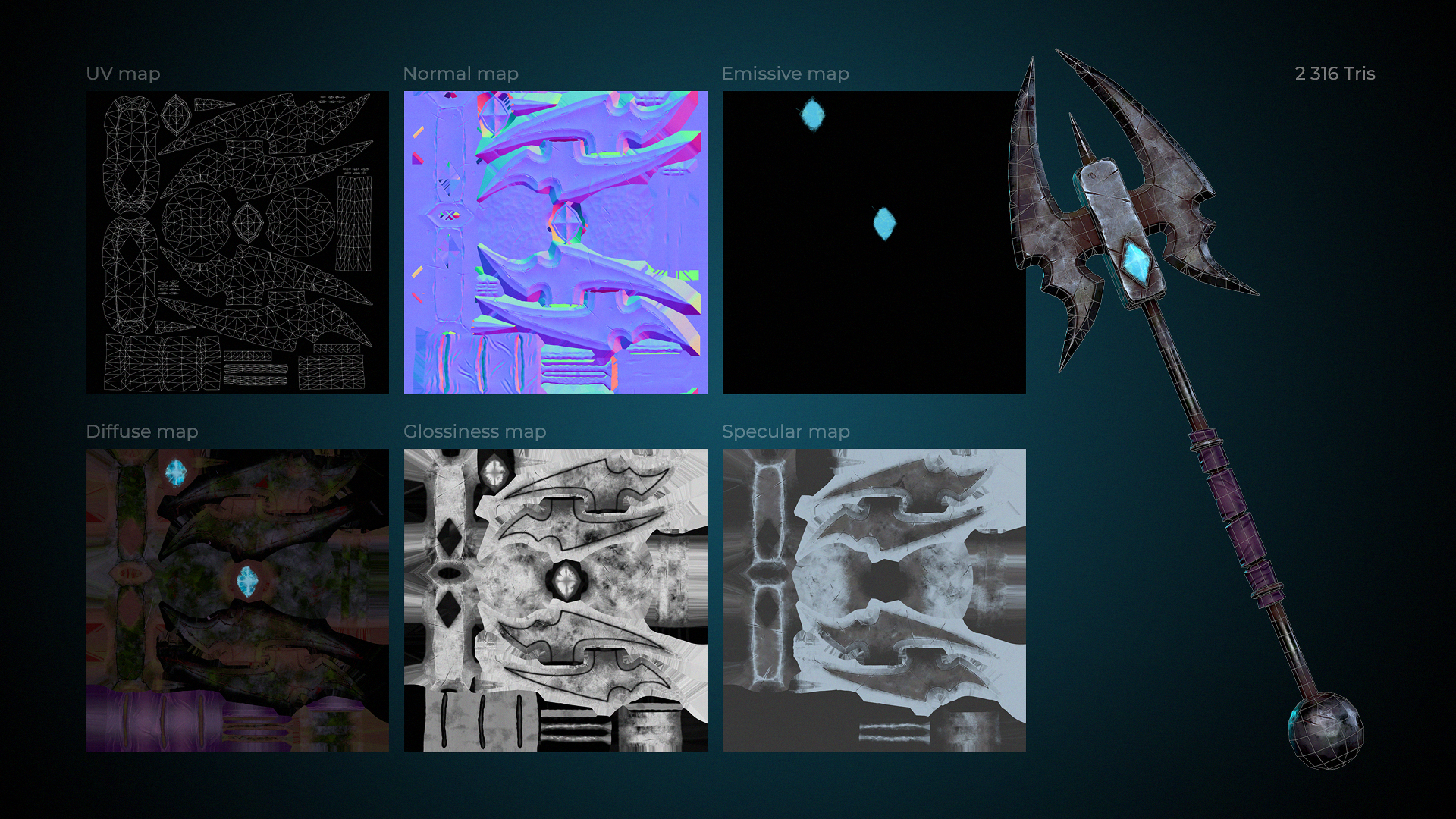This screenshot has height=819, width=1456.
Task: Click the glowing blue gem on axe head
Action: coord(1135,260)
